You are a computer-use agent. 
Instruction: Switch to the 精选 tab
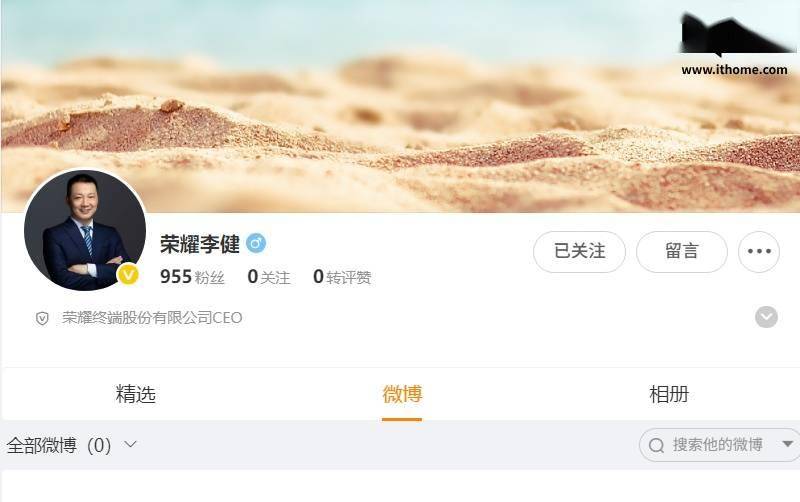(x=135, y=394)
